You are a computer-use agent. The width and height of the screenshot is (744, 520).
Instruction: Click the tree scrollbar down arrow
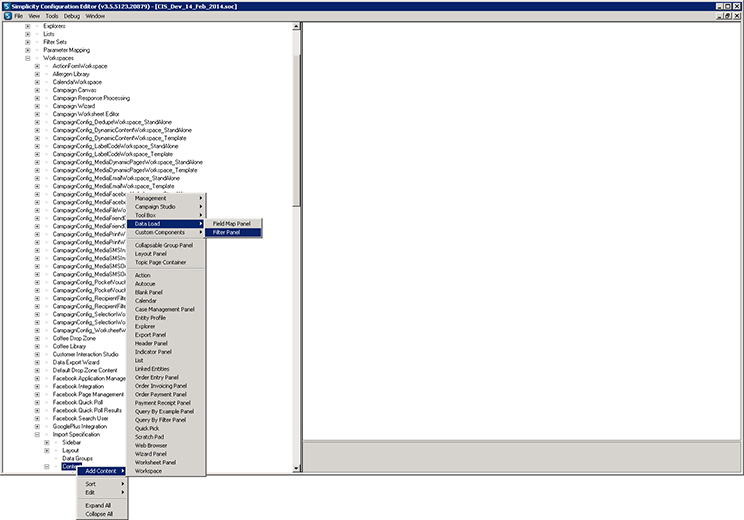coord(297,469)
